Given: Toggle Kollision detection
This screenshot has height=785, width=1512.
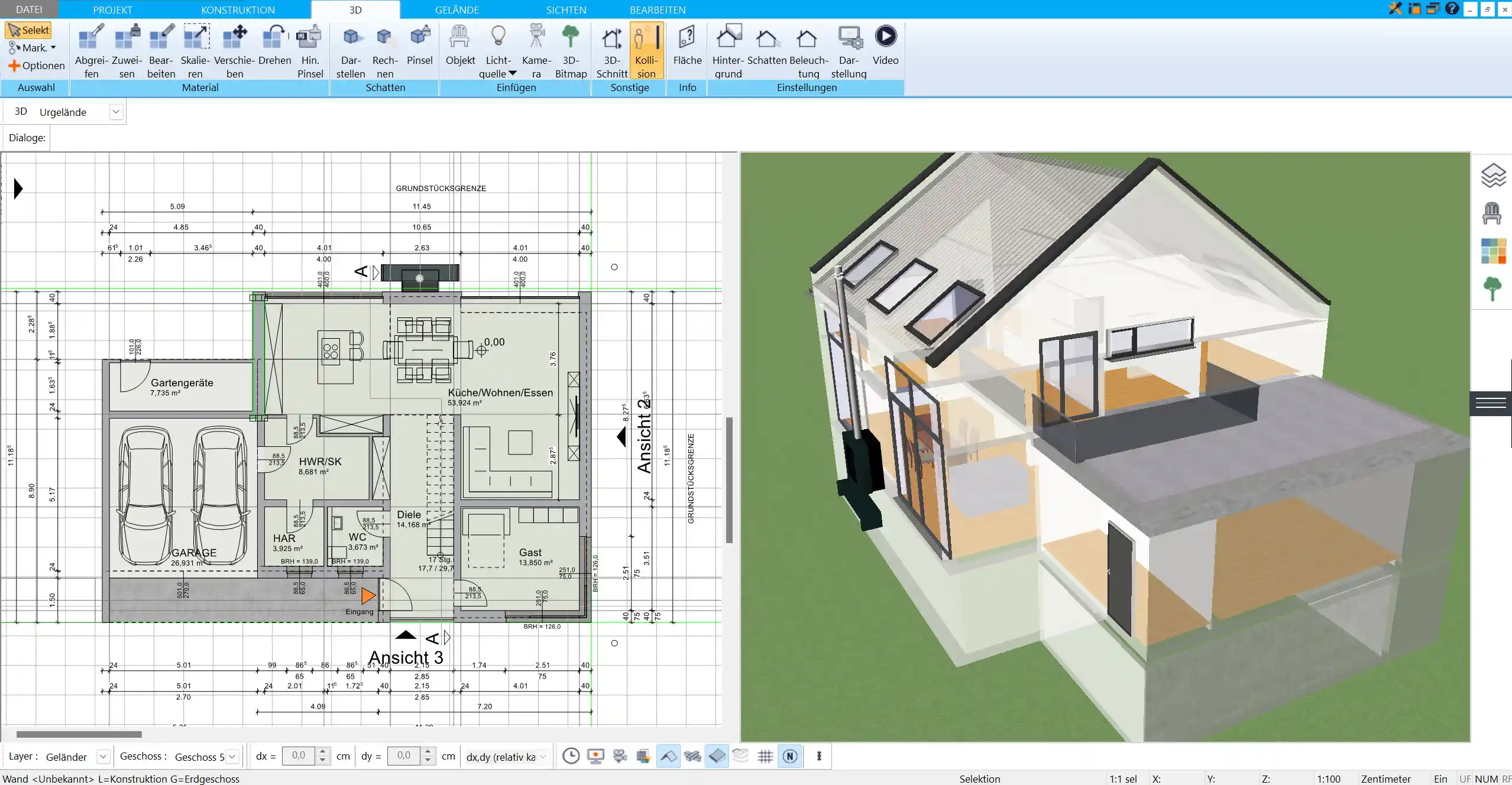Looking at the screenshot, I should click(646, 51).
